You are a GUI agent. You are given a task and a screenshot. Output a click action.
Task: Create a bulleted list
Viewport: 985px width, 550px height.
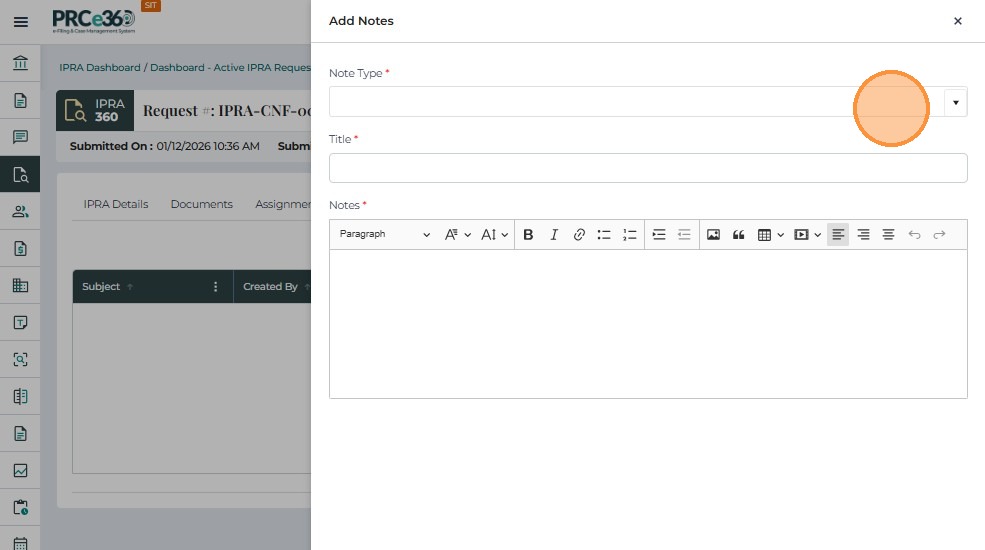tap(604, 234)
